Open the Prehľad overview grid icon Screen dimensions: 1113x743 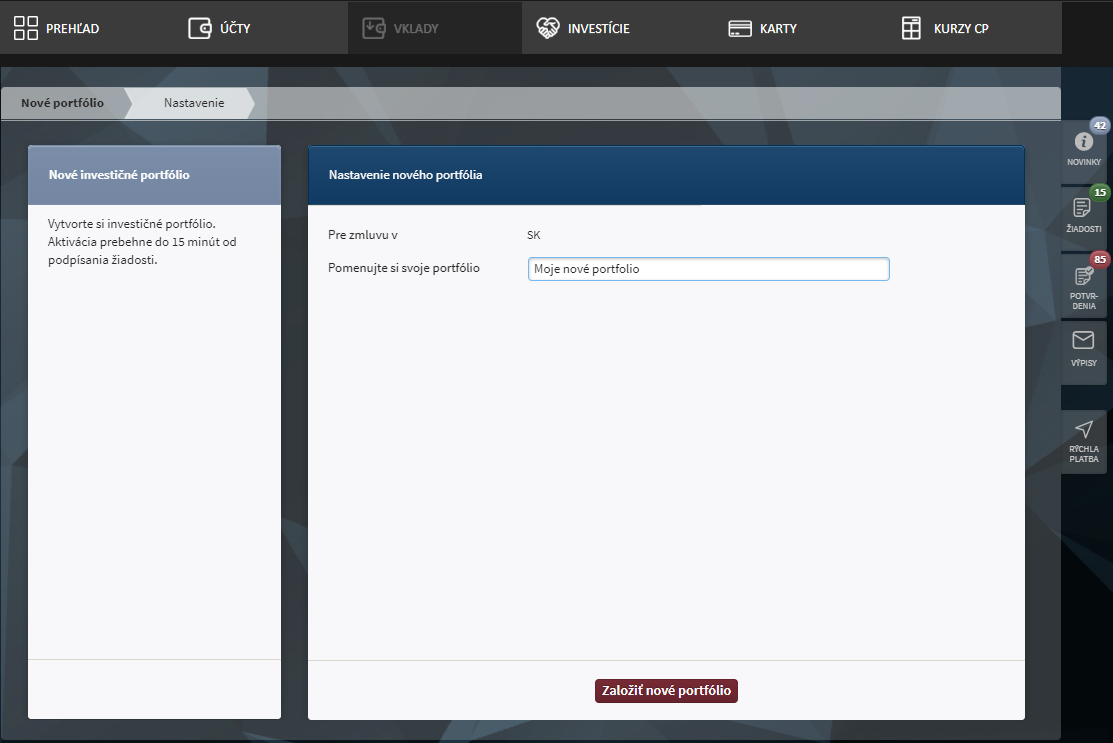coord(26,28)
